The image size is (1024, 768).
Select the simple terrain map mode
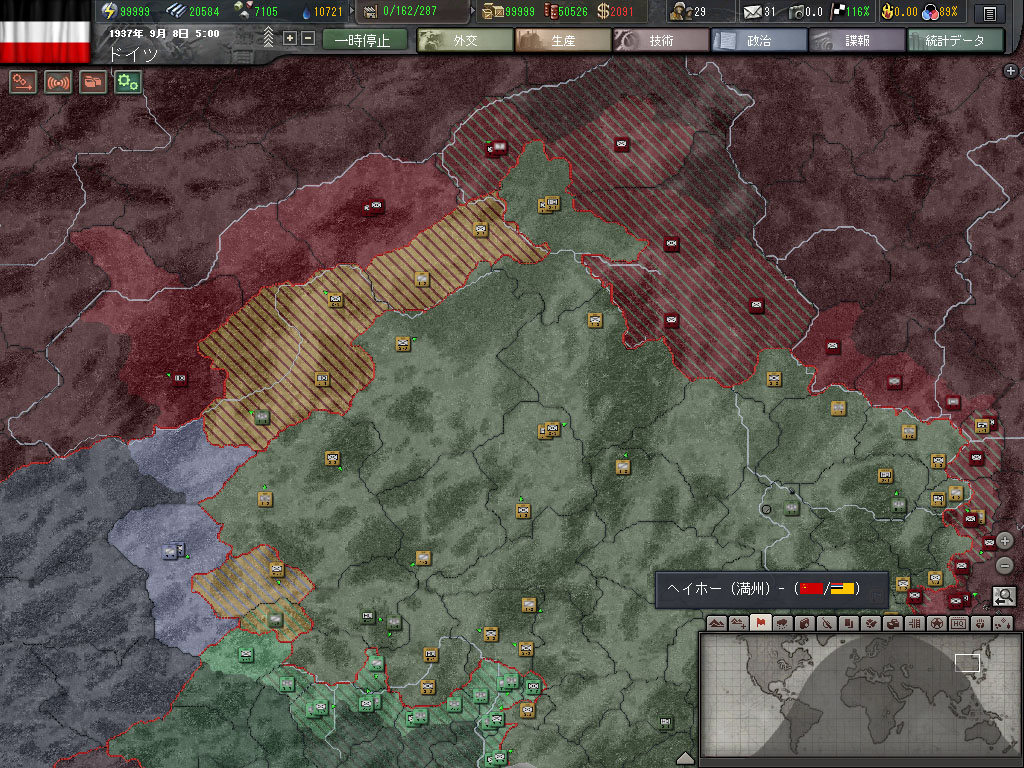(739, 624)
